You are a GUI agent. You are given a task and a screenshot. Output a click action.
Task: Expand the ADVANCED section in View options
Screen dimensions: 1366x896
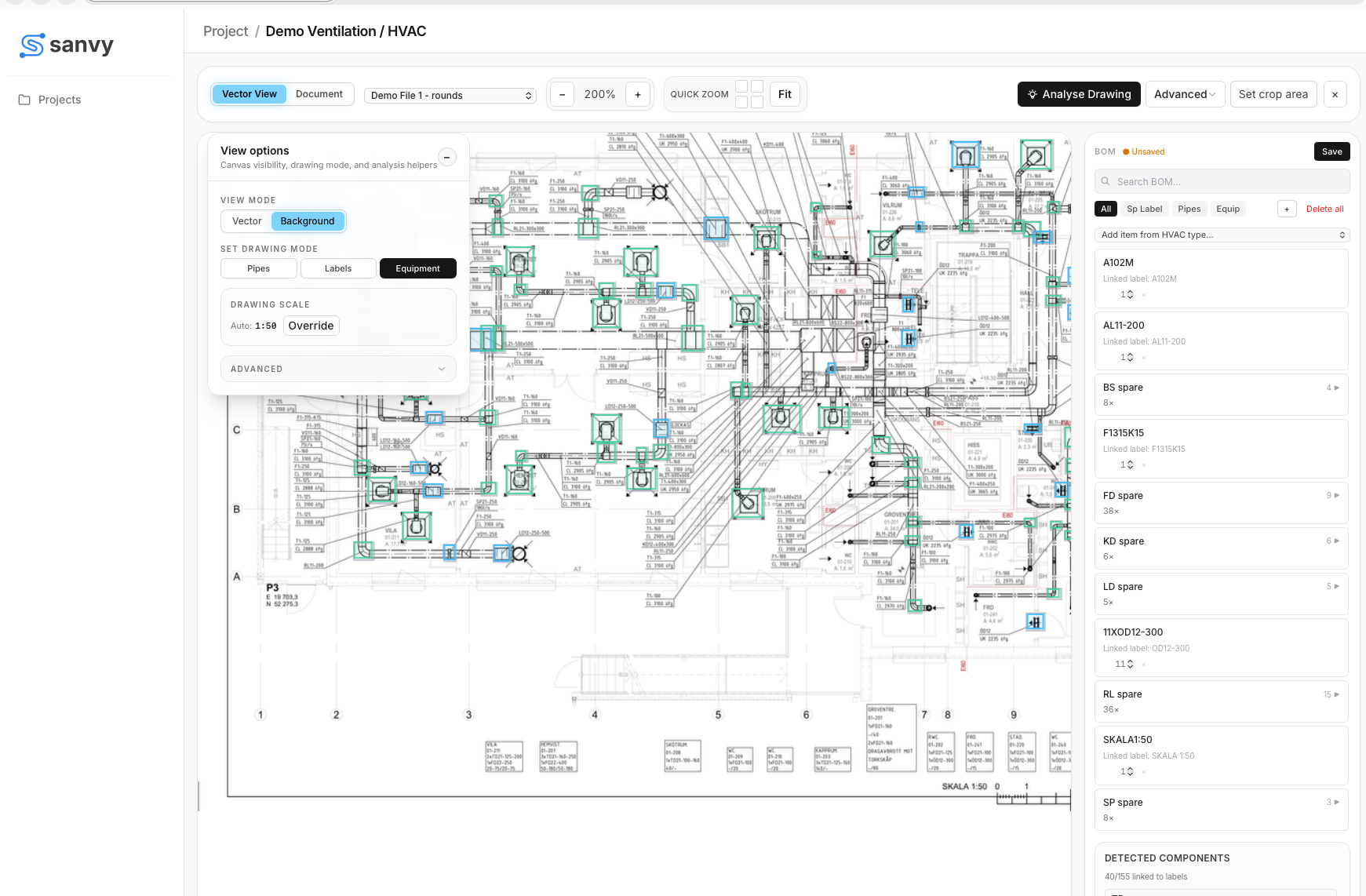click(x=338, y=369)
